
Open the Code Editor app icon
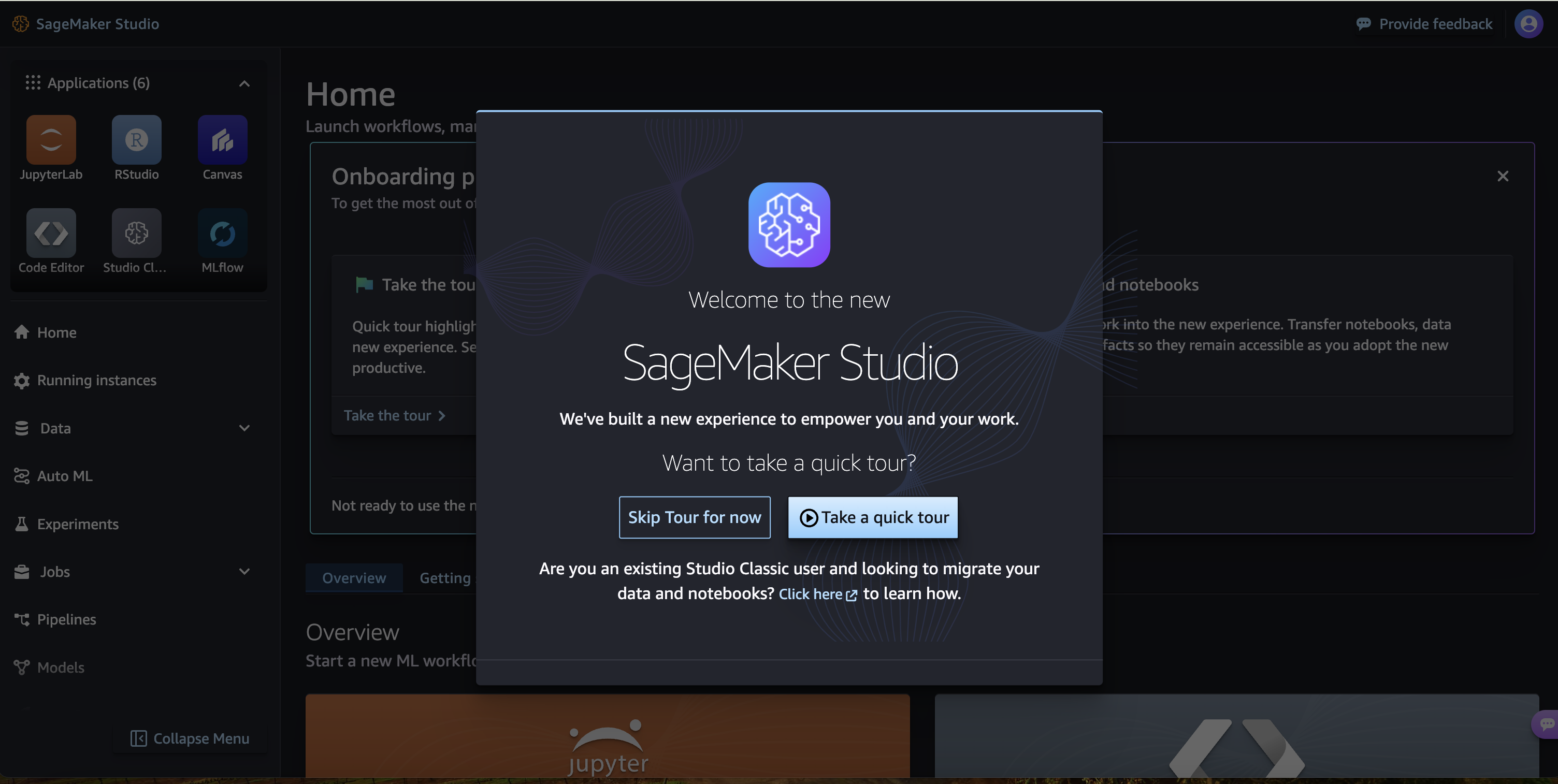click(x=51, y=234)
